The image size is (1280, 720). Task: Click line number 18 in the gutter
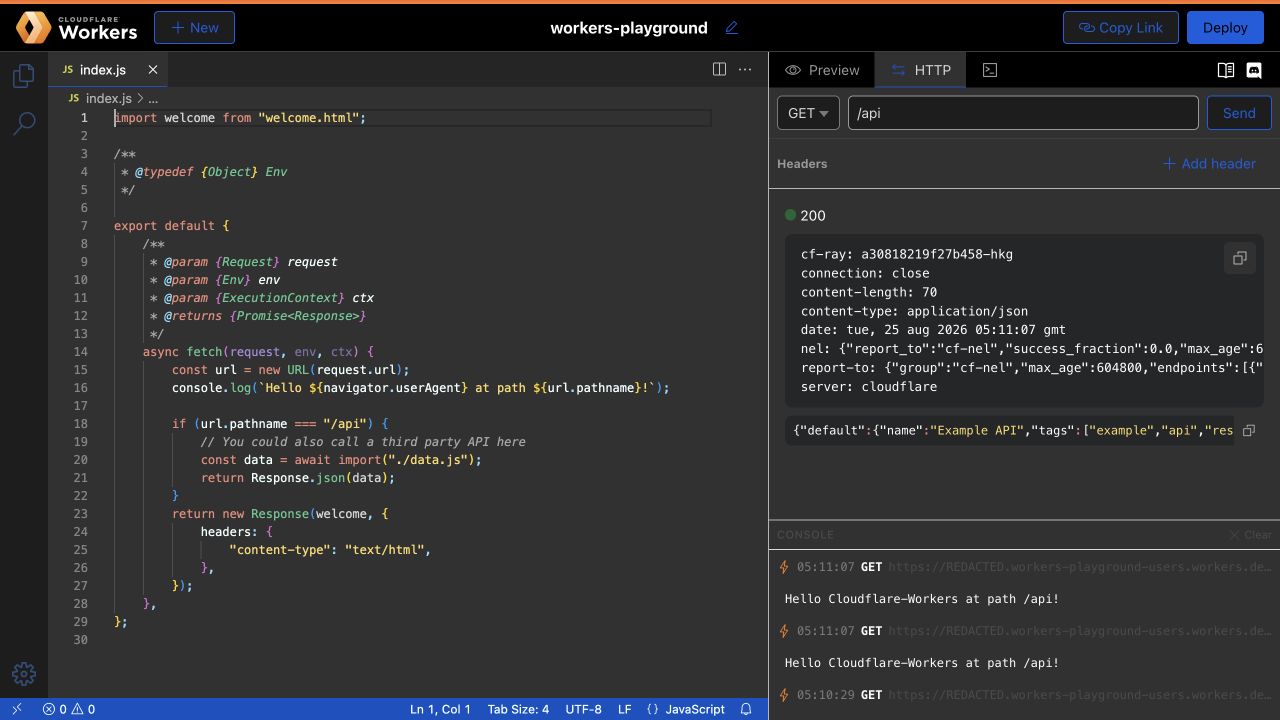pos(82,424)
